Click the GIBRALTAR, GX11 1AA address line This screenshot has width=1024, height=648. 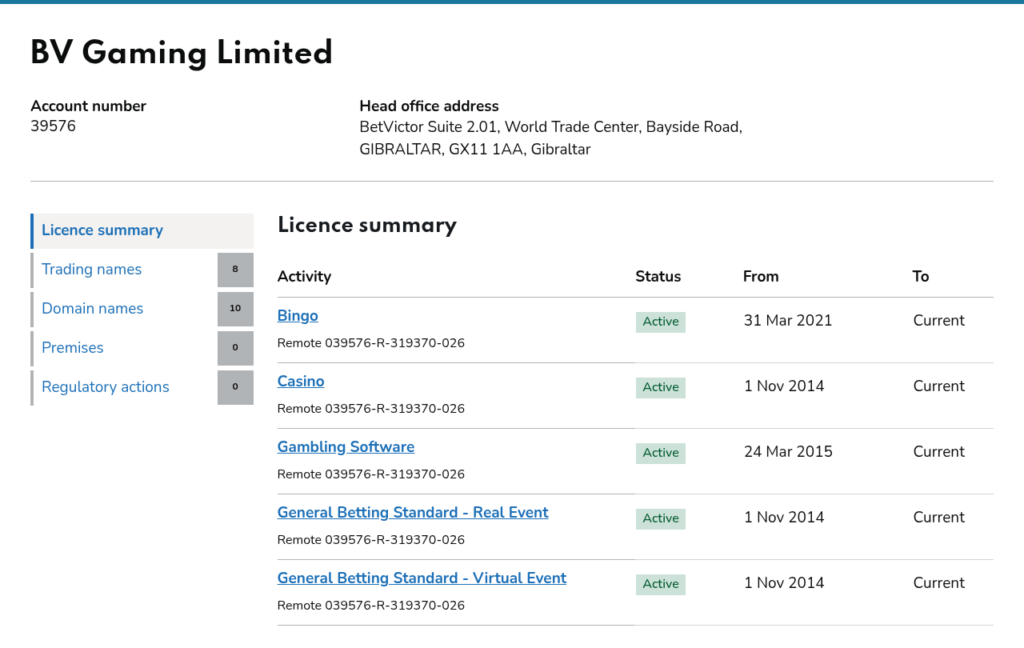point(475,150)
